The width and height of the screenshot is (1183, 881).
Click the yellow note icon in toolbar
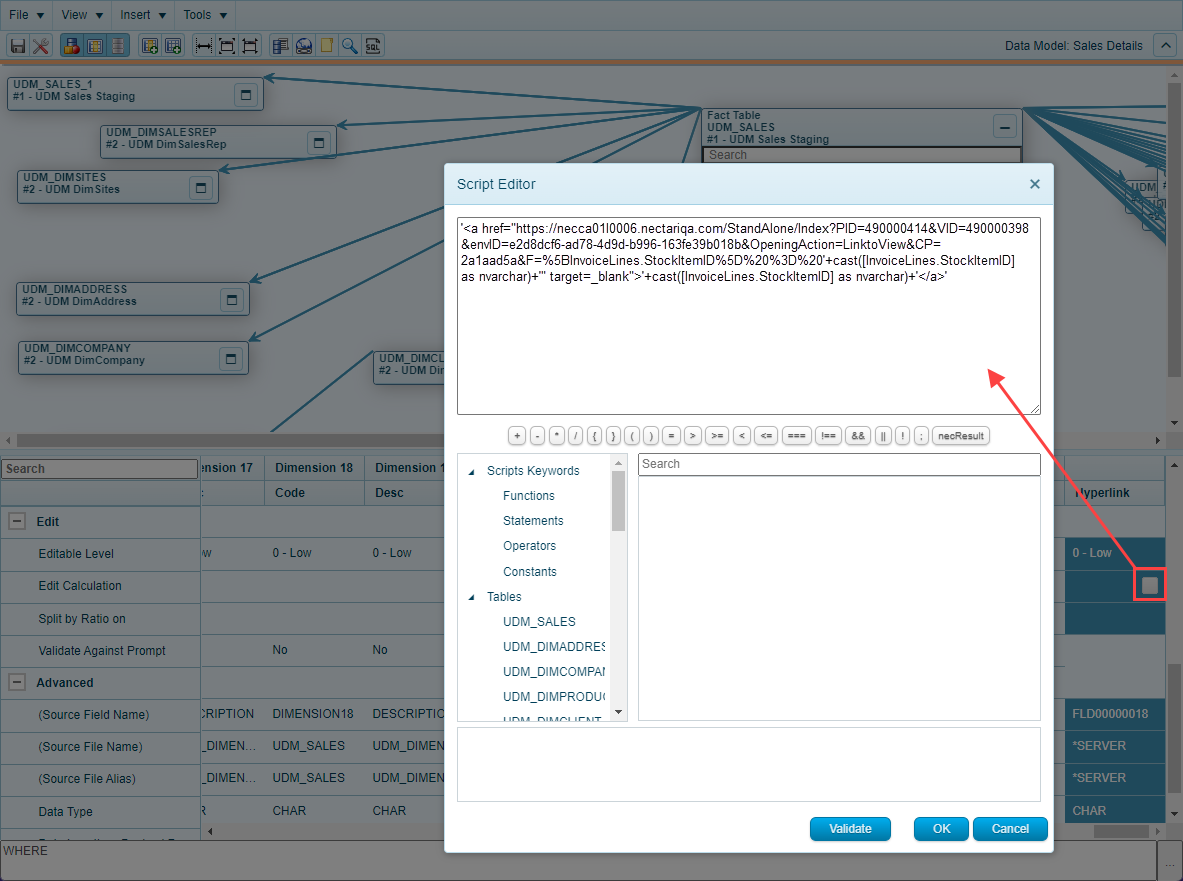click(x=326, y=46)
